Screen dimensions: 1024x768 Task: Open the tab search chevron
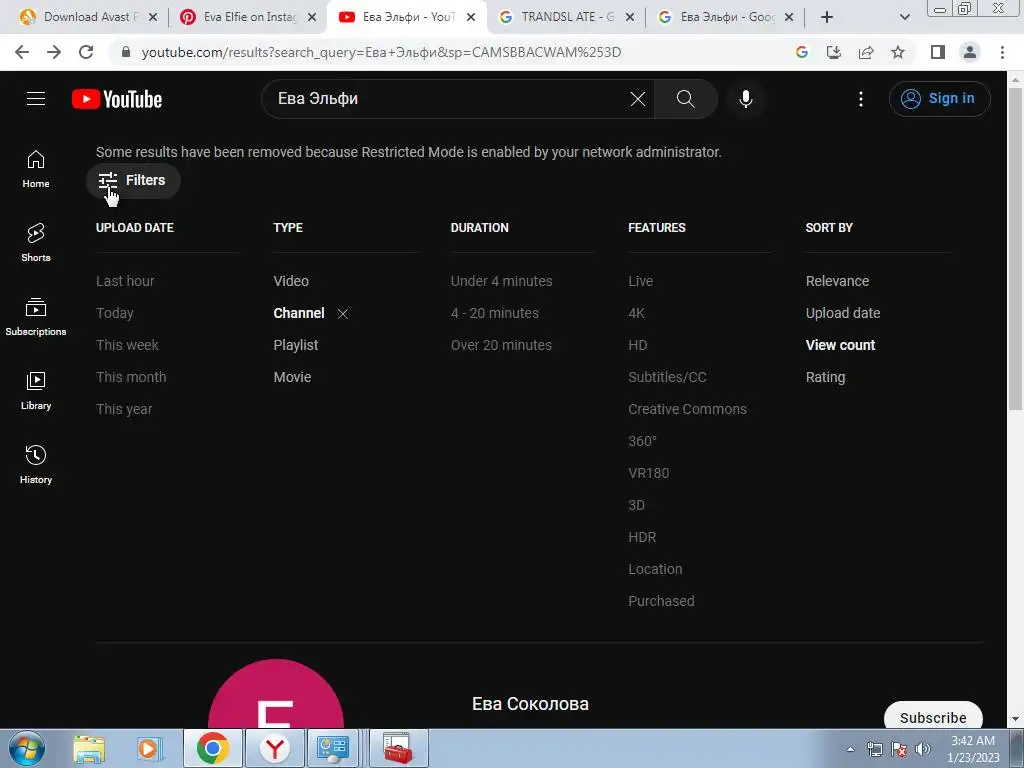click(x=904, y=17)
